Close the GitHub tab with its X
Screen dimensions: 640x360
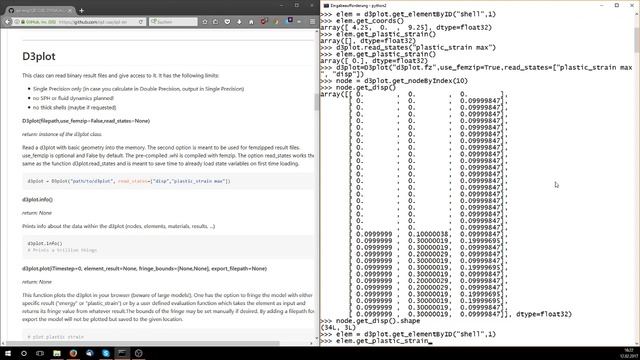coord(70,10)
